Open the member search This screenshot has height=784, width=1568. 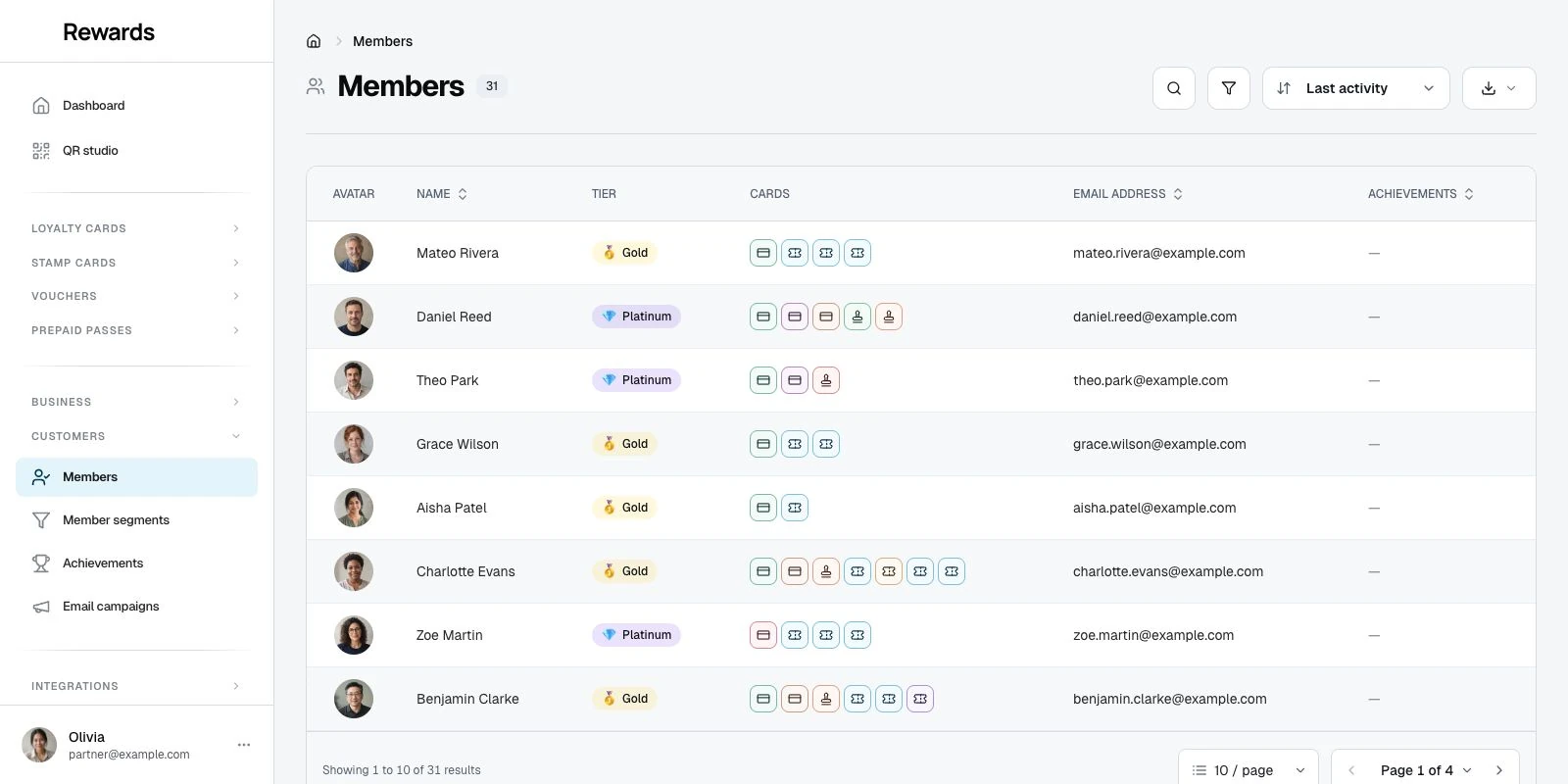[1174, 88]
